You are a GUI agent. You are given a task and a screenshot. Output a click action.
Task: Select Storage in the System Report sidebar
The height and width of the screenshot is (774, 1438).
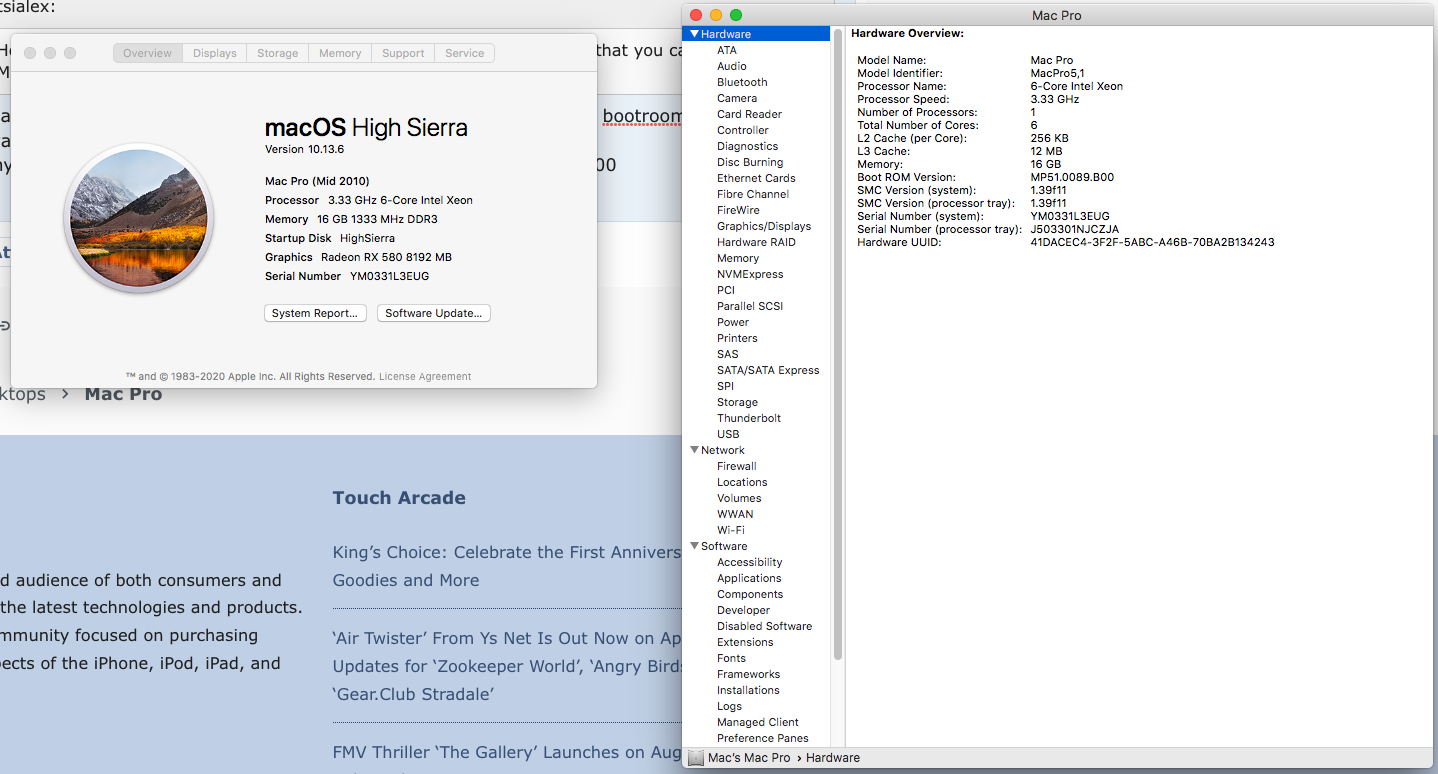point(737,402)
